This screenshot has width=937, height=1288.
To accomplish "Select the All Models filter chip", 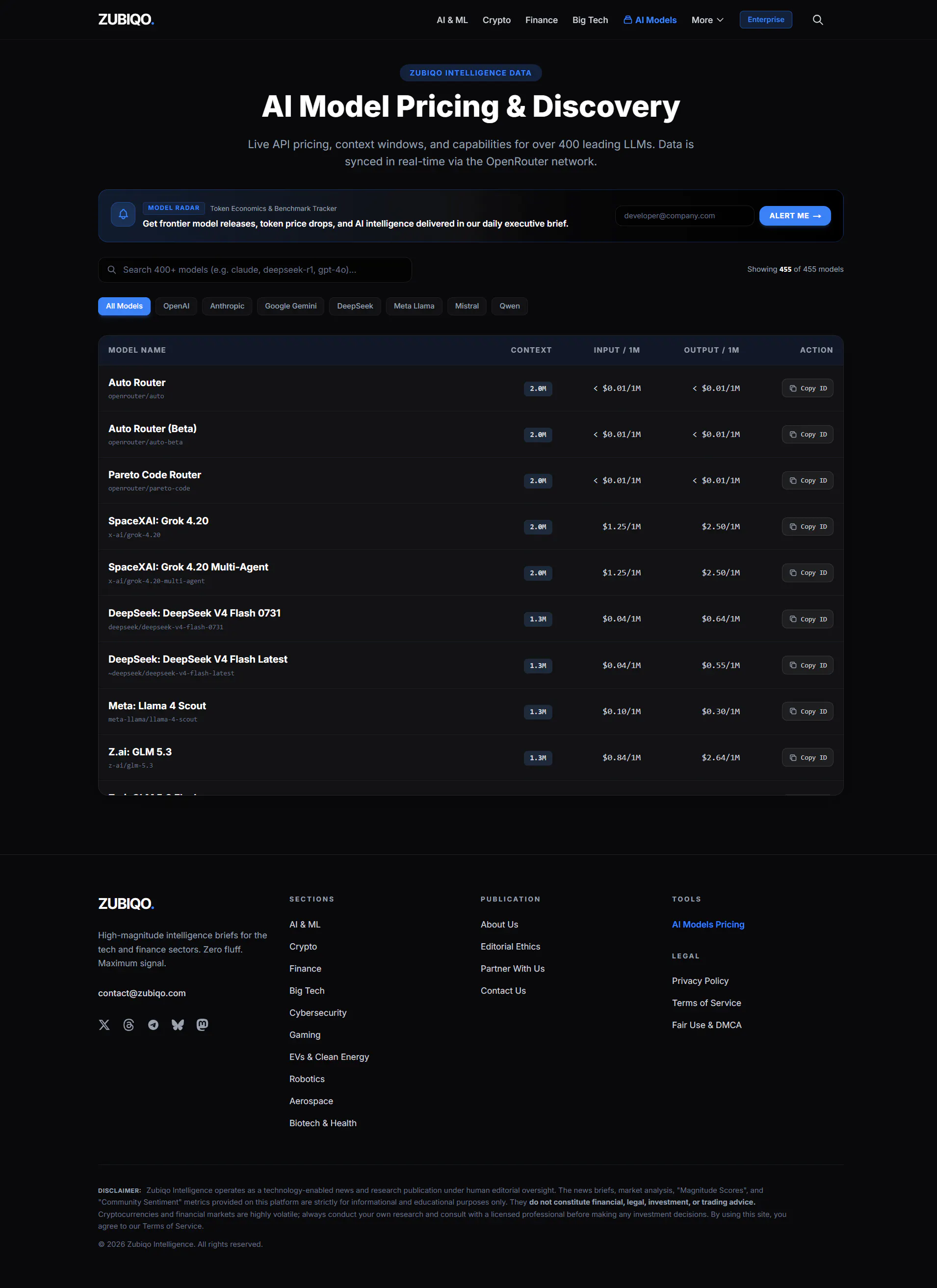I will [125, 306].
